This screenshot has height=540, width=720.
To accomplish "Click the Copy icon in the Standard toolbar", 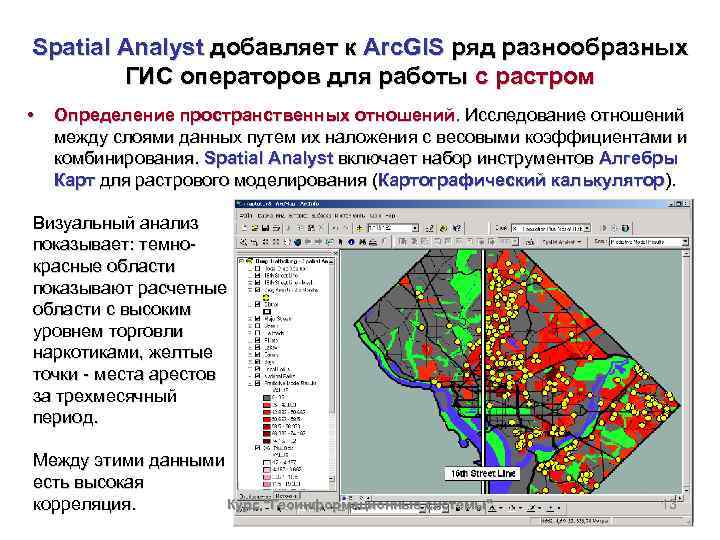I will pyautogui.click(x=299, y=228).
